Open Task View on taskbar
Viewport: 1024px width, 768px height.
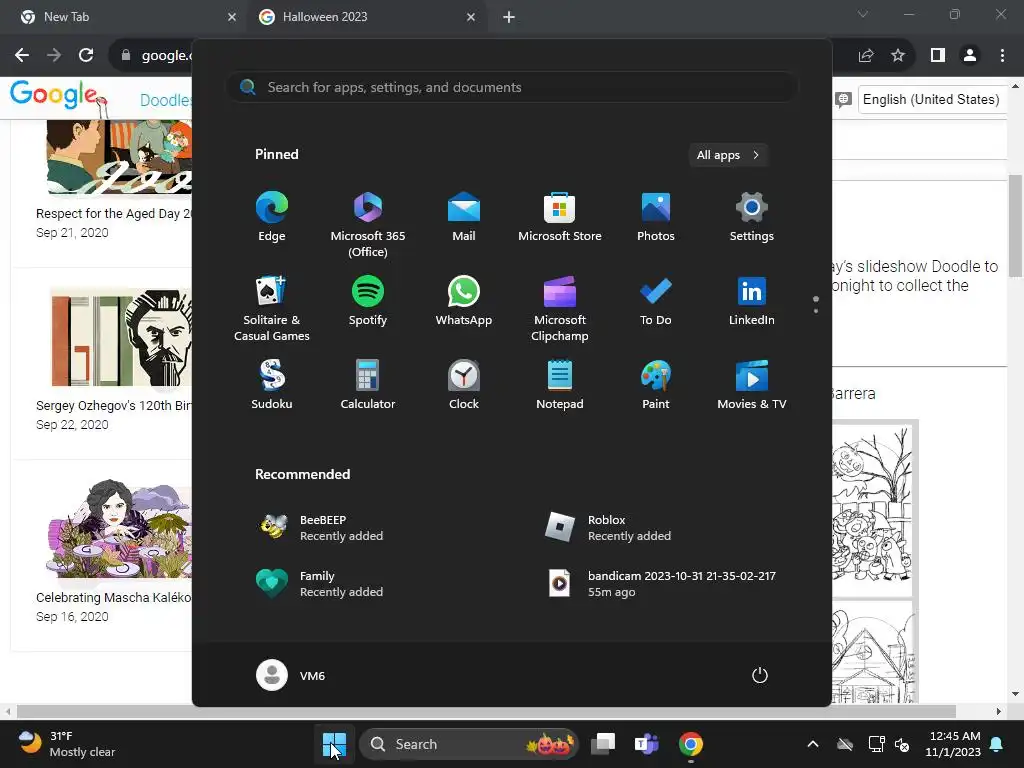point(603,744)
